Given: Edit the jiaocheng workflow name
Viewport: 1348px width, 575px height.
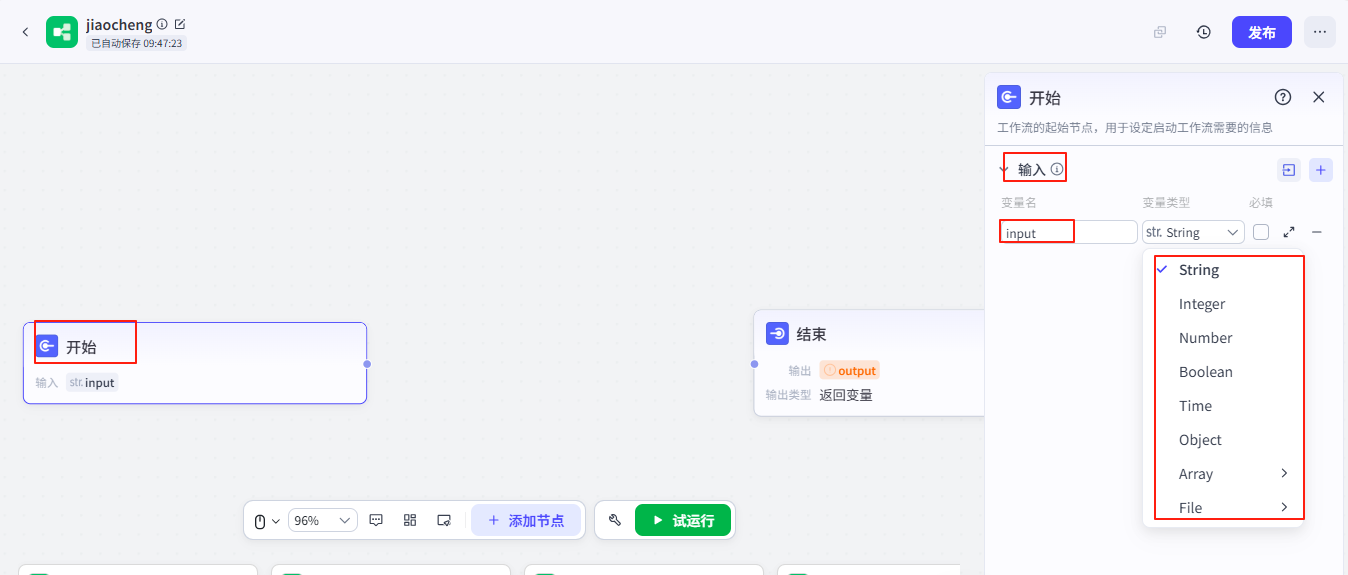Looking at the screenshot, I should tap(180, 24).
